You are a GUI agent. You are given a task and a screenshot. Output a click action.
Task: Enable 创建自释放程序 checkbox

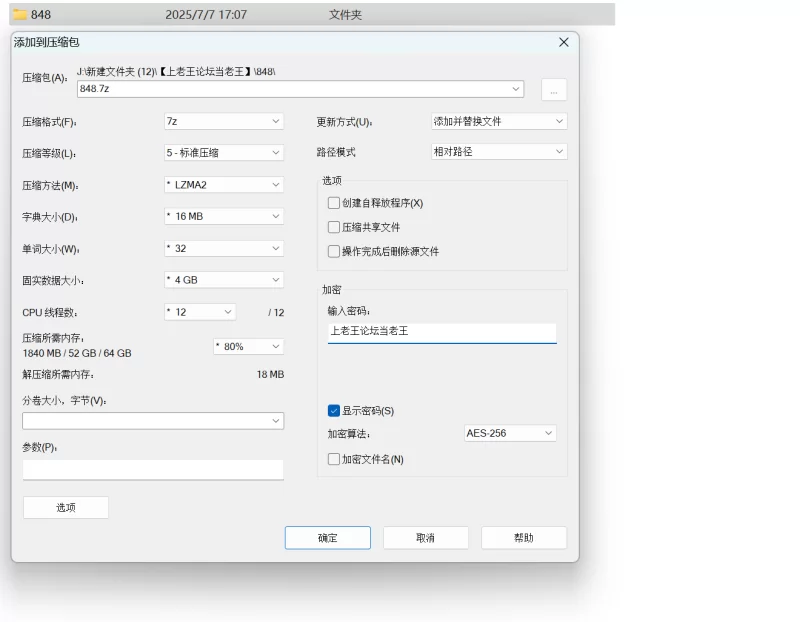pos(334,203)
